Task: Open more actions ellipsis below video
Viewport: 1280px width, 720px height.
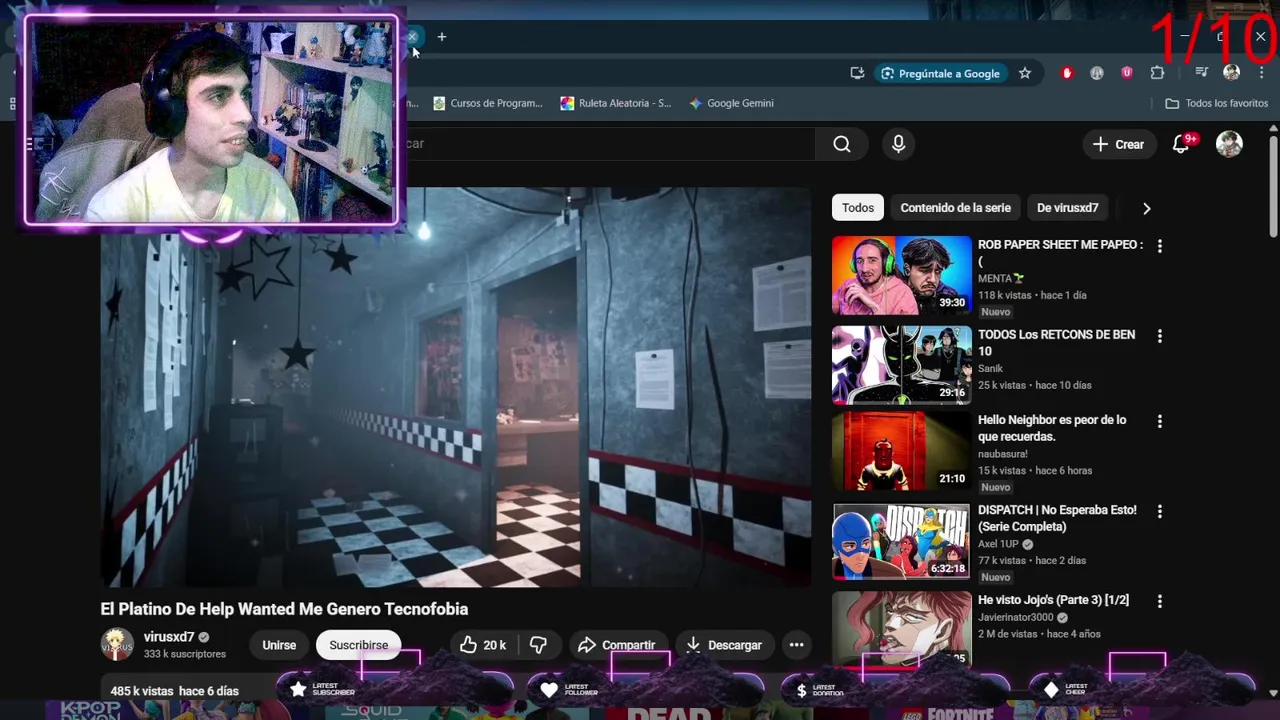Action: (796, 645)
